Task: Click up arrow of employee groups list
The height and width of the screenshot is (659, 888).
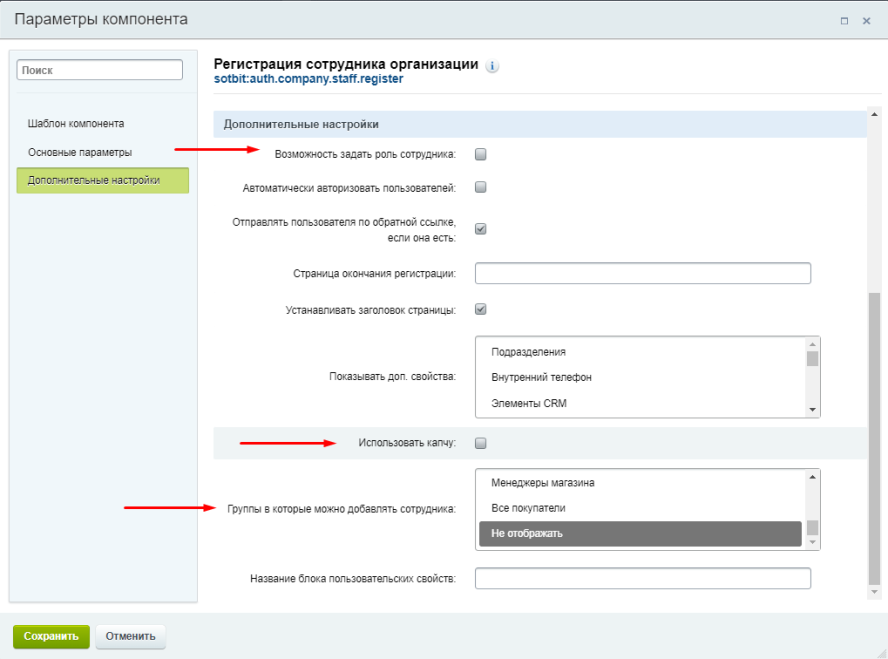Action: coord(813,477)
